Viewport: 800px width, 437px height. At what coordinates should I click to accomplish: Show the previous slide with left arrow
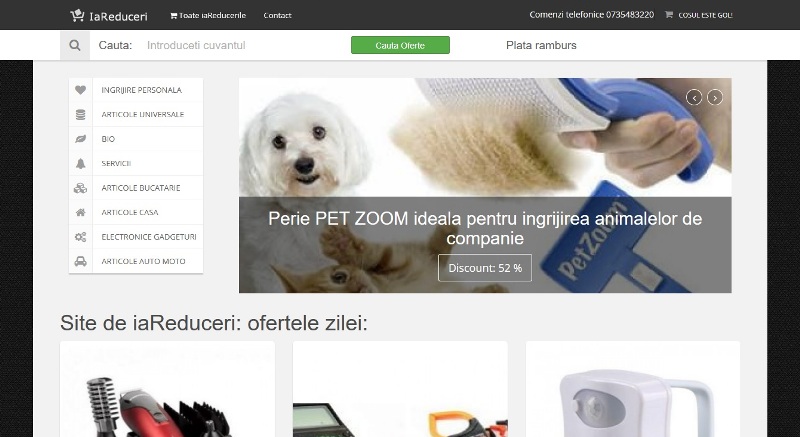click(x=694, y=97)
